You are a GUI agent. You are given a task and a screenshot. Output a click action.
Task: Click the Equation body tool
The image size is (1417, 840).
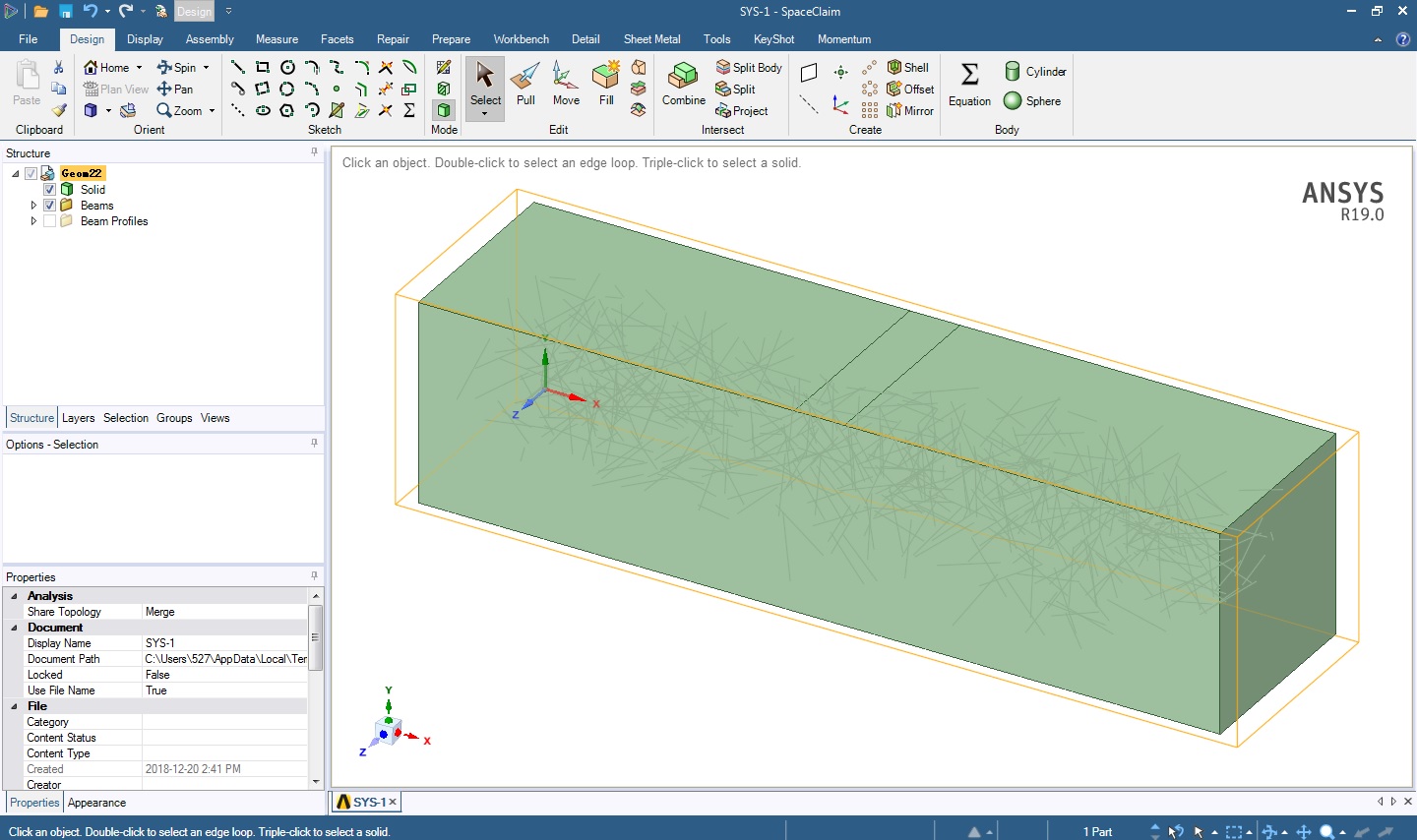point(969,85)
